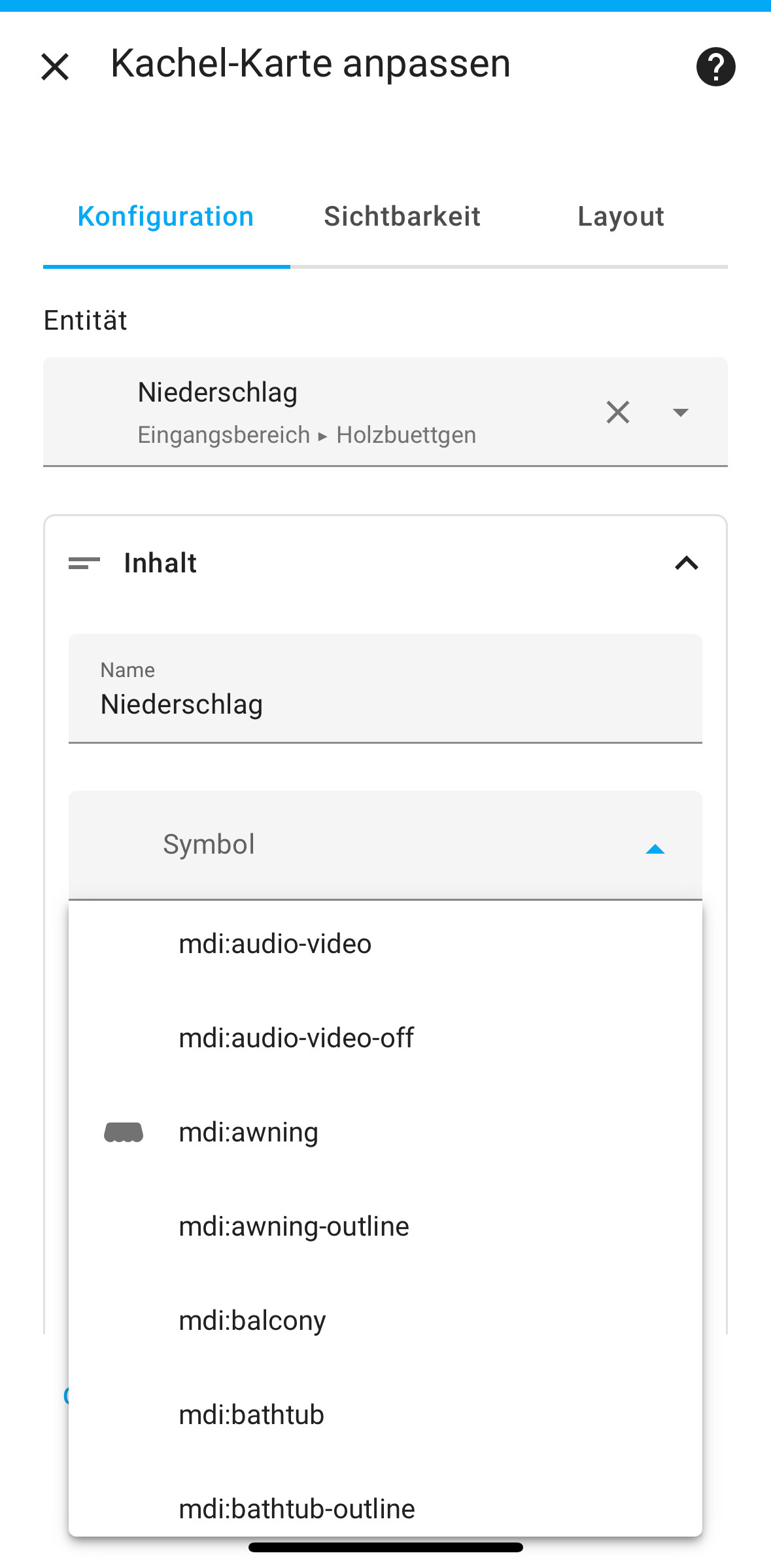
Task: Choose mdi:audio-video-off symbol option
Action: click(296, 1038)
